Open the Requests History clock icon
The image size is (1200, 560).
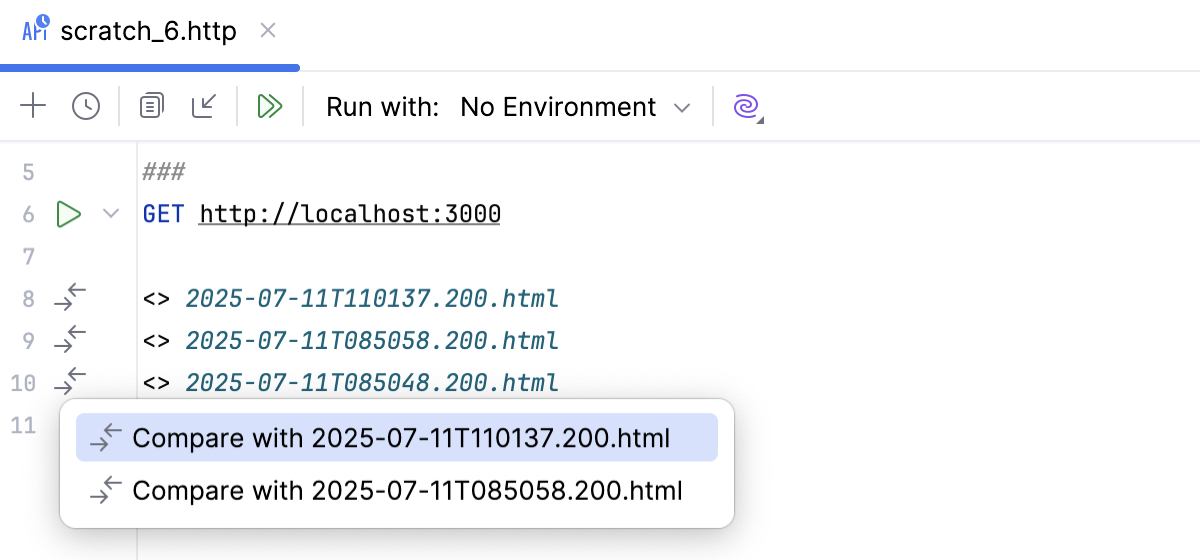coord(86,106)
